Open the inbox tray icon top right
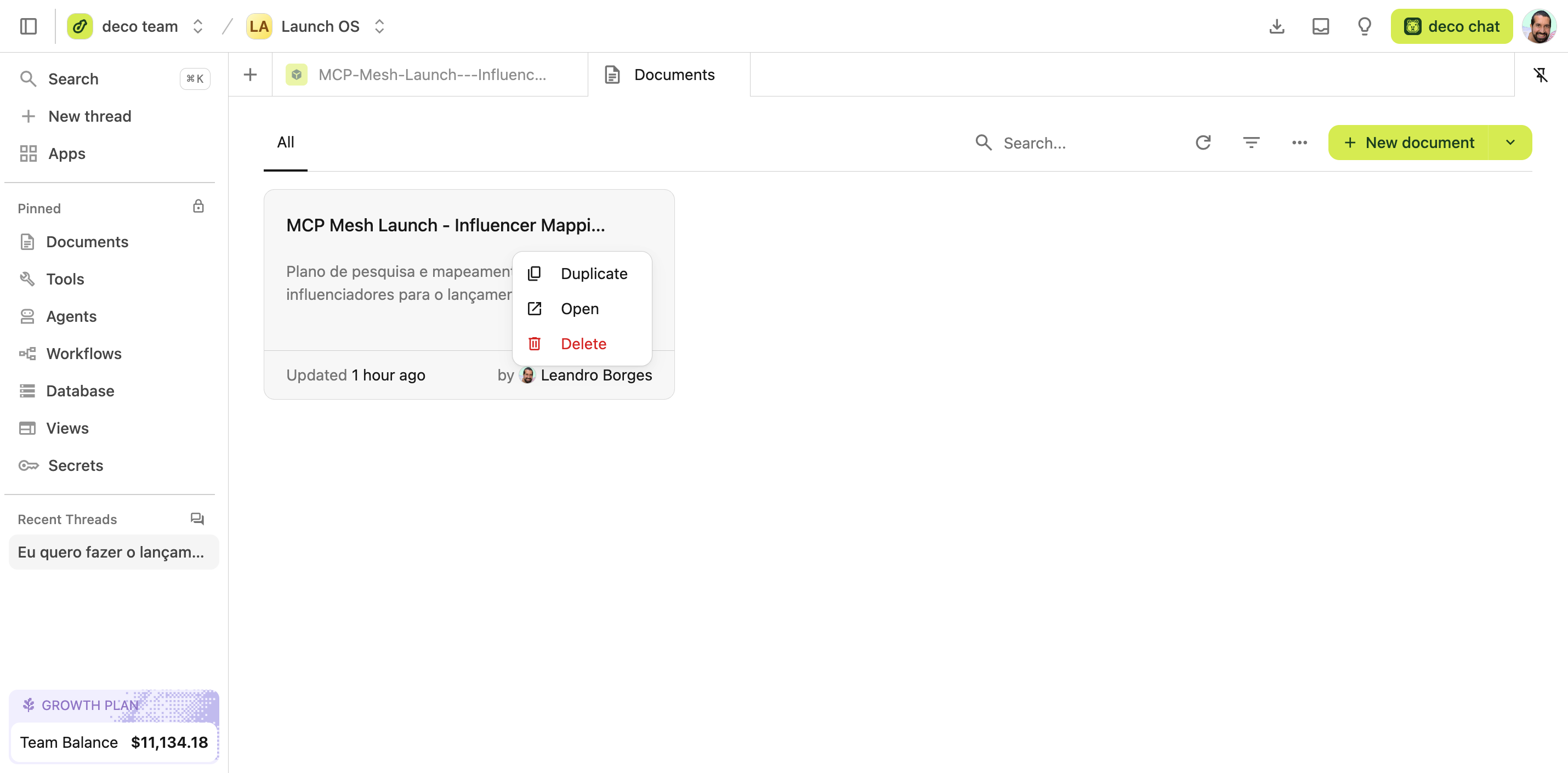Screen dimensions: 1568x773 tap(1320, 26)
